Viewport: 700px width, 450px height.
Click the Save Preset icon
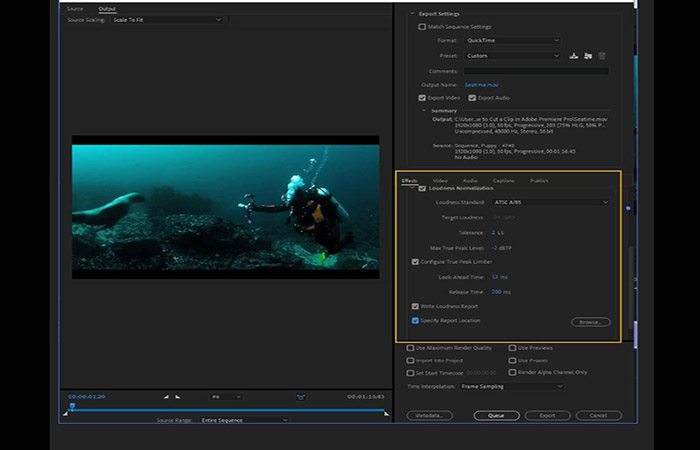(574, 56)
